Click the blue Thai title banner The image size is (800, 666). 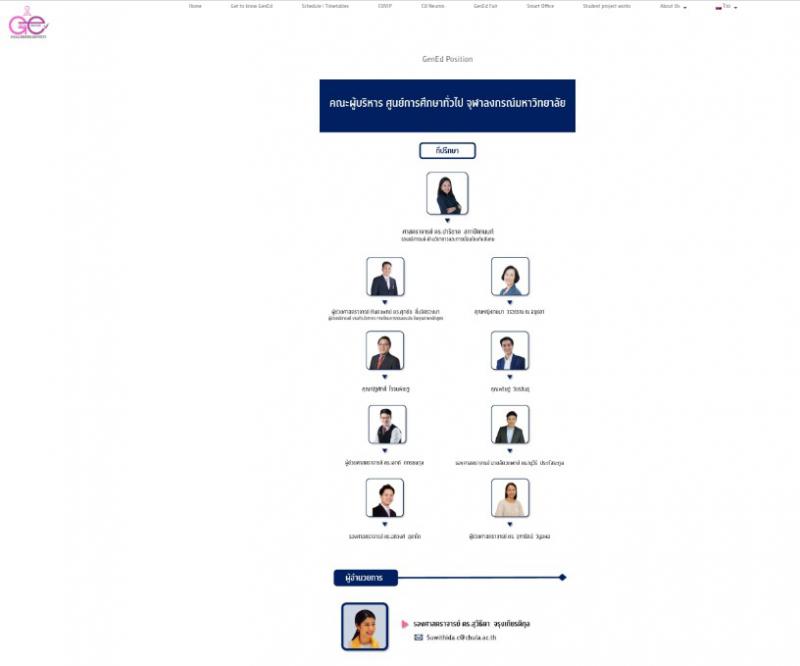pyautogui.click(x=447, y=105)
